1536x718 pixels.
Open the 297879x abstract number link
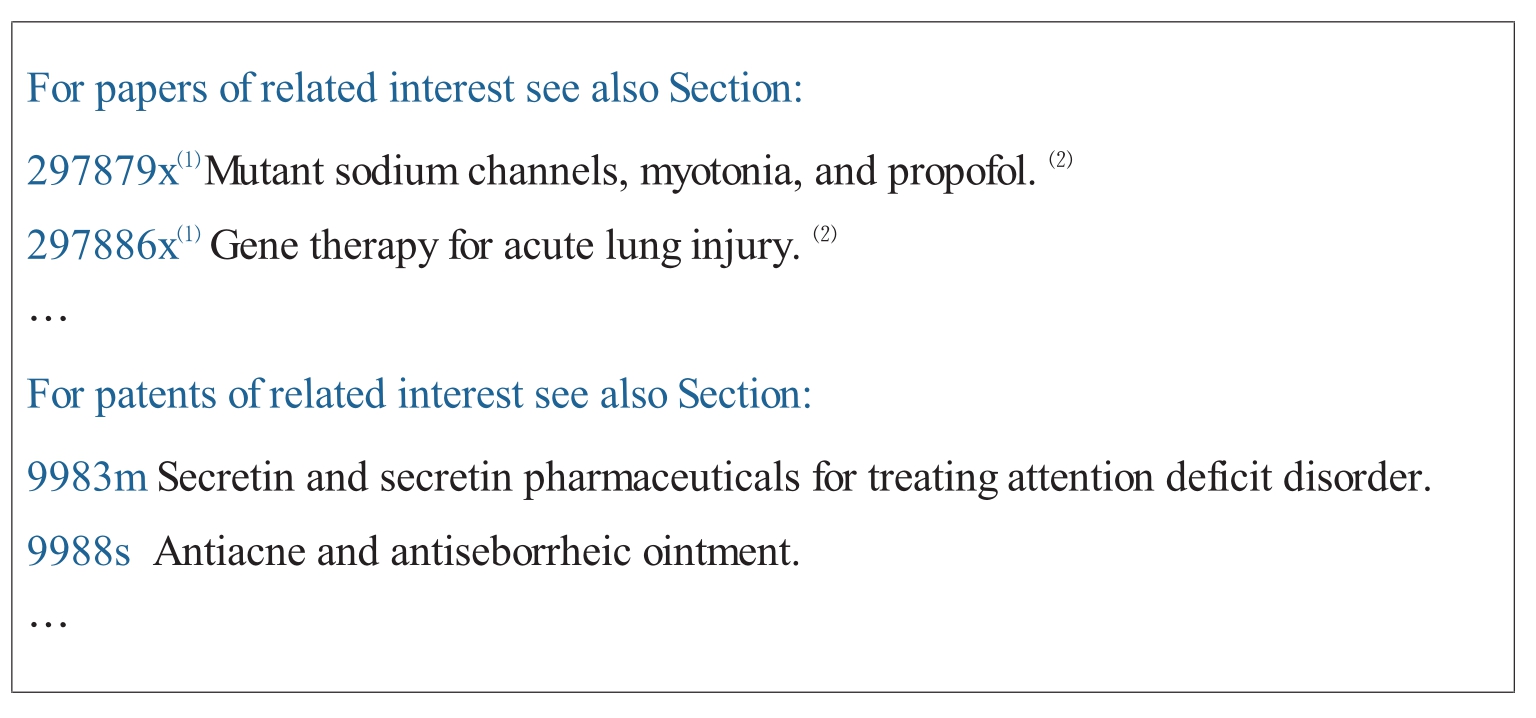tap(100, 173)
